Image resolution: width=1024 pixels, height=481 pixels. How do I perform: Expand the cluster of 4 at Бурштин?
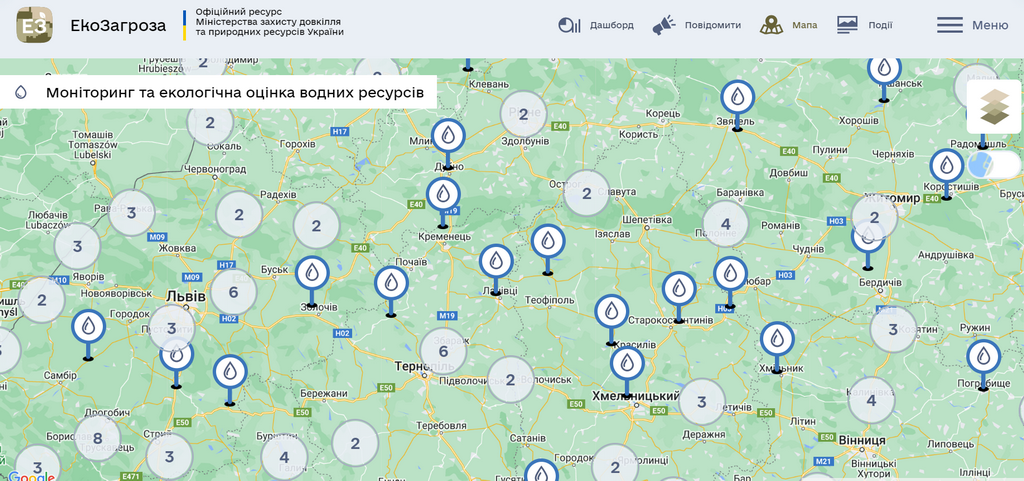pos(284,458)
